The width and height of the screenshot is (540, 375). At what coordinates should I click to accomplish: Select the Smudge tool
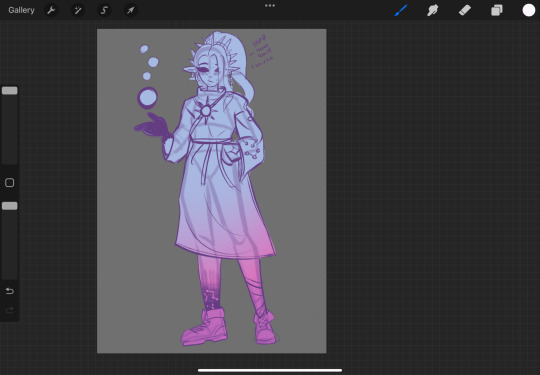coord(433,10)
